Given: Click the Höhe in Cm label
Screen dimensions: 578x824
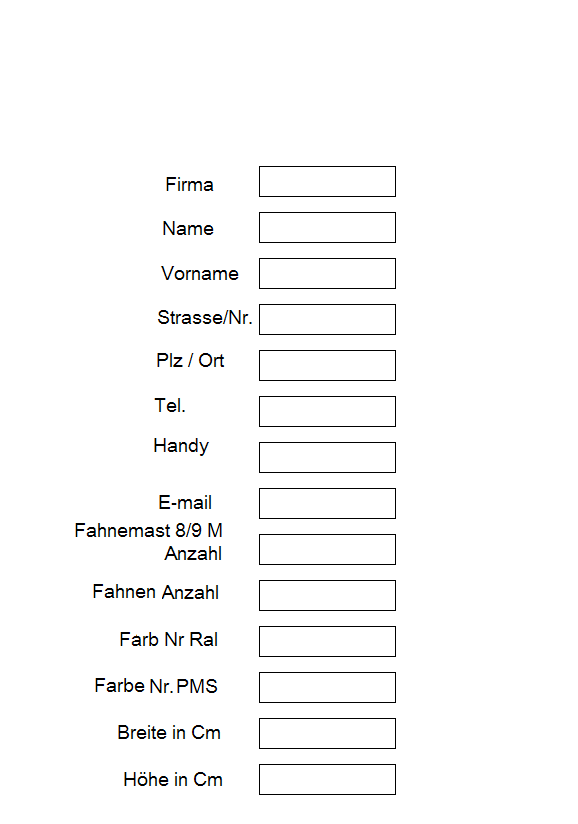Looking at the screenshot, I should click(173, 780).
